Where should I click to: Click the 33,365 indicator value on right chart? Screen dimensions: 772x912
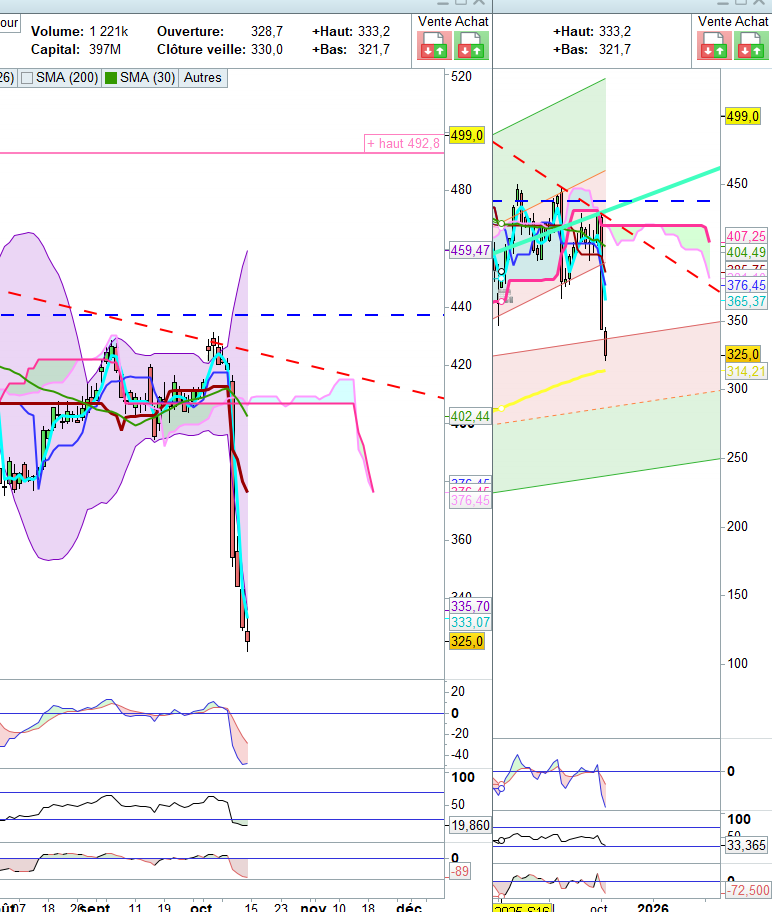pyautogui.click(x=746, y=845)
